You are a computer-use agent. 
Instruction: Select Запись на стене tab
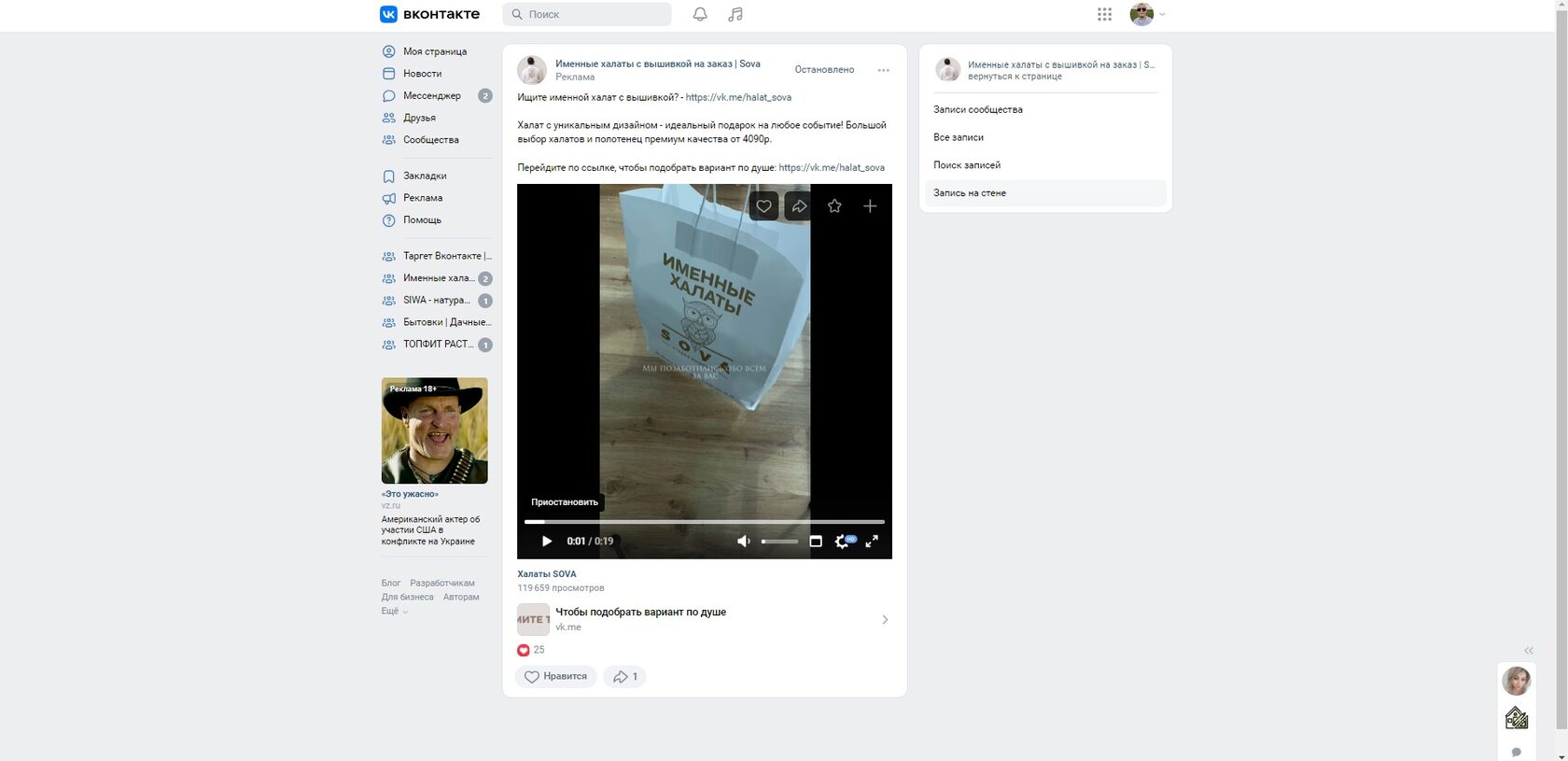click(x=1045, y=193)
